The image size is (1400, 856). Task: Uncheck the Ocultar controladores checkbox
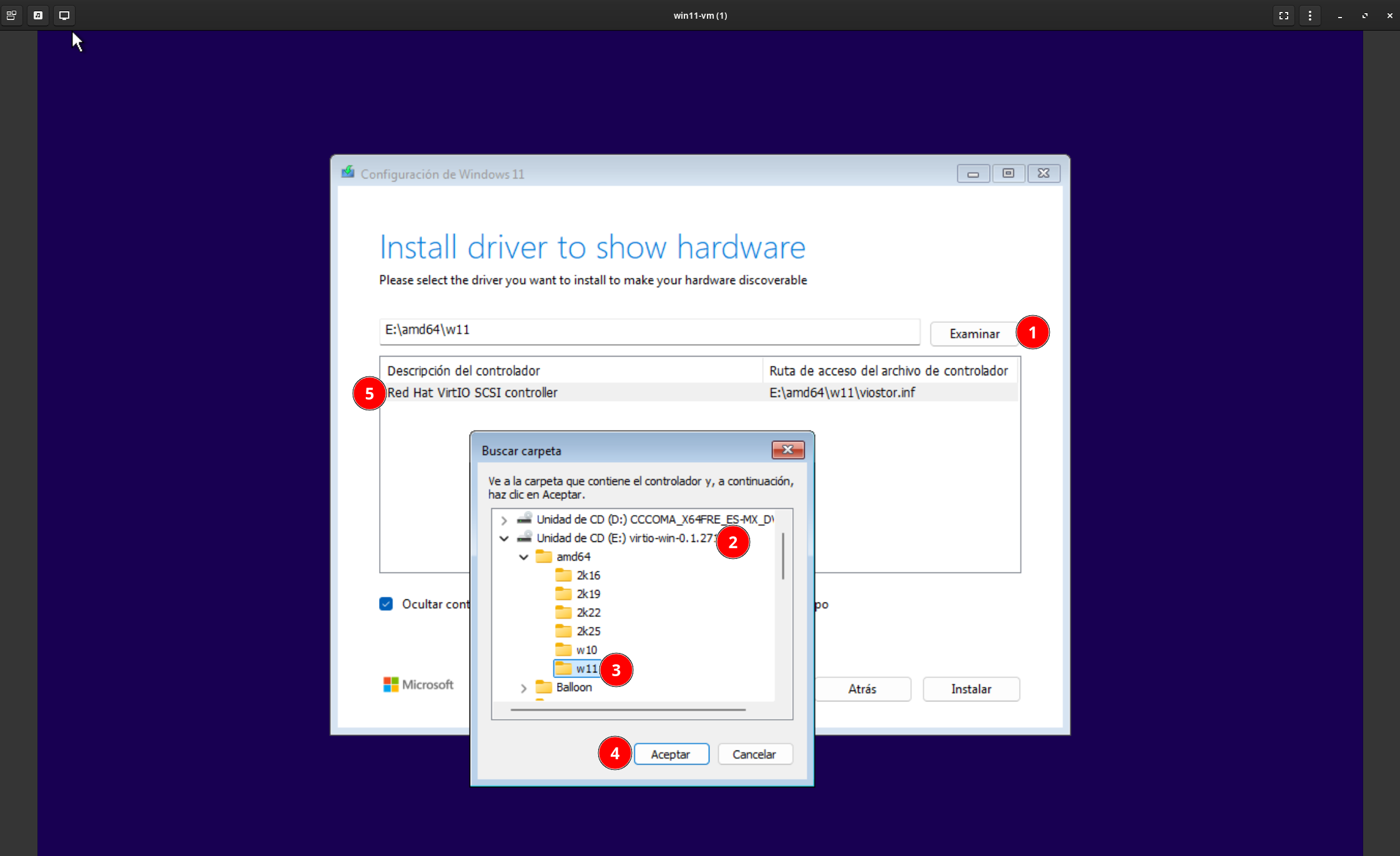point(386,604)
